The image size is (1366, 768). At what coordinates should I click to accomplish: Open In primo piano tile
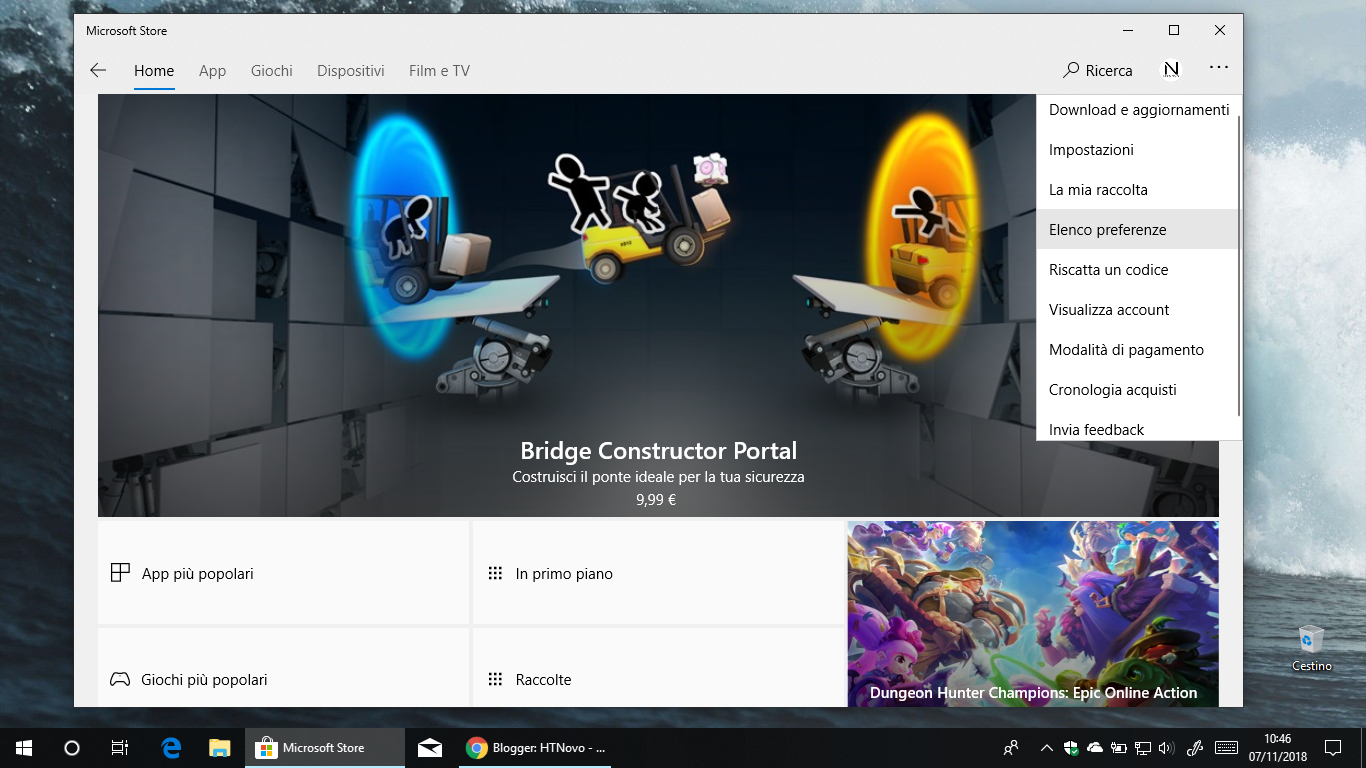(658, 573)
